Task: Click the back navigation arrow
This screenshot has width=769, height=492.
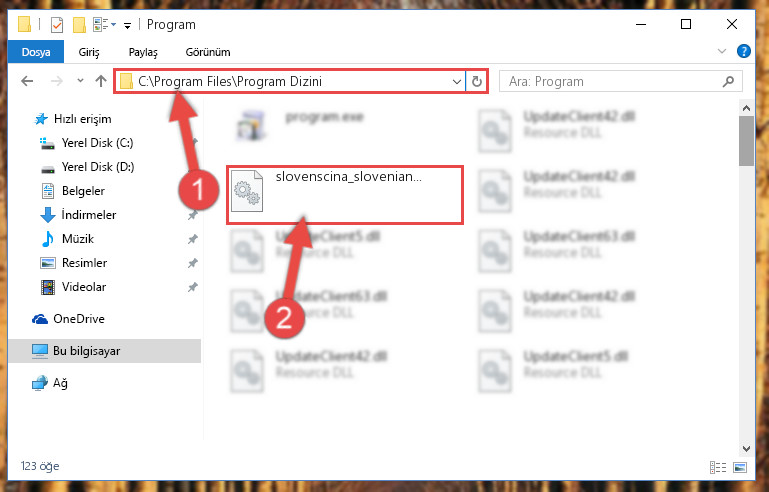Action: coord(27,81)
